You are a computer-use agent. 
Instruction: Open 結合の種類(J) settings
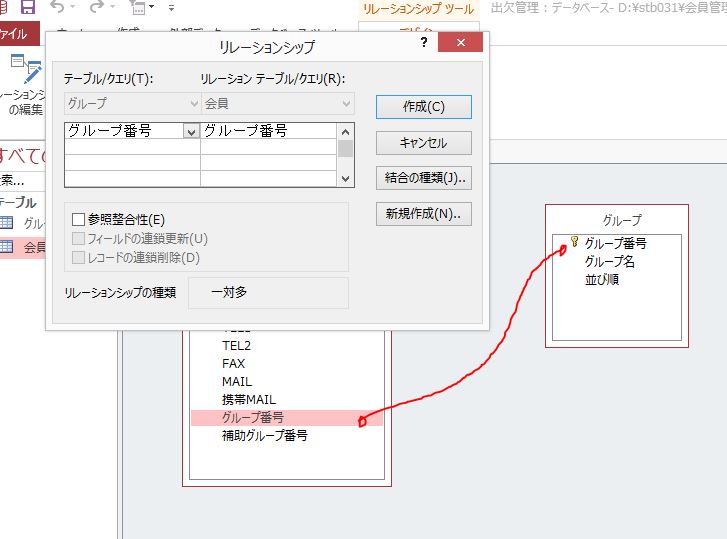[x=424, y=178]
